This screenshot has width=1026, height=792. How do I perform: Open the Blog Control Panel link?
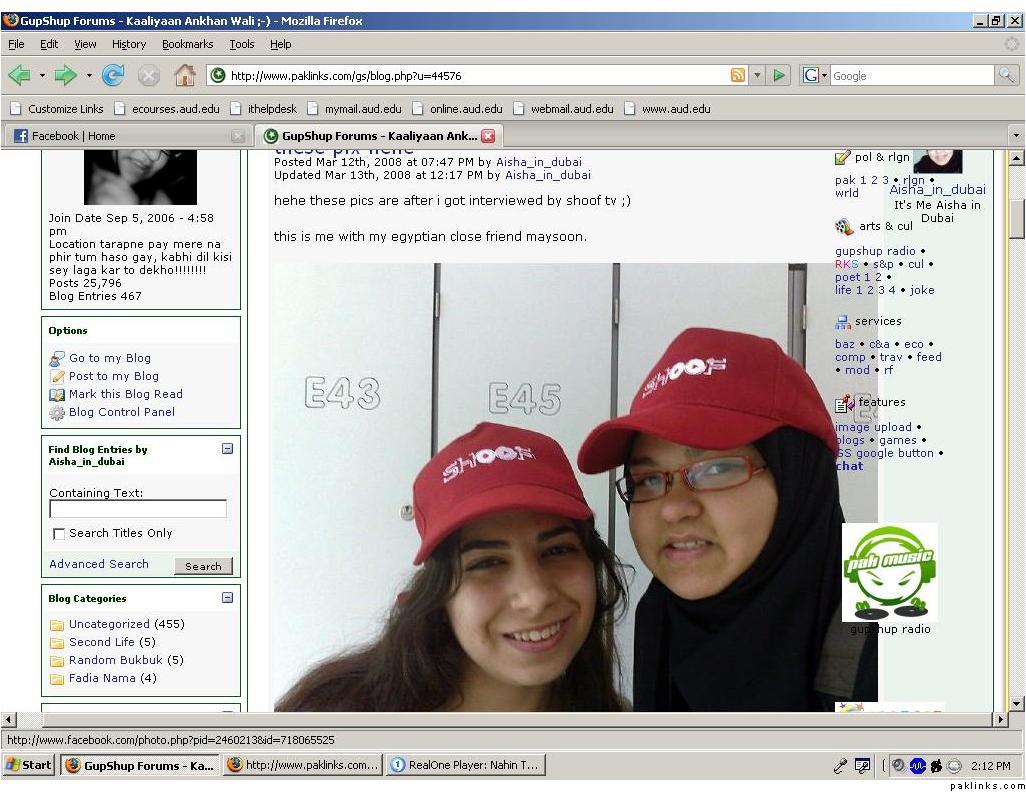pyautogui.click(x=121, y=412)
